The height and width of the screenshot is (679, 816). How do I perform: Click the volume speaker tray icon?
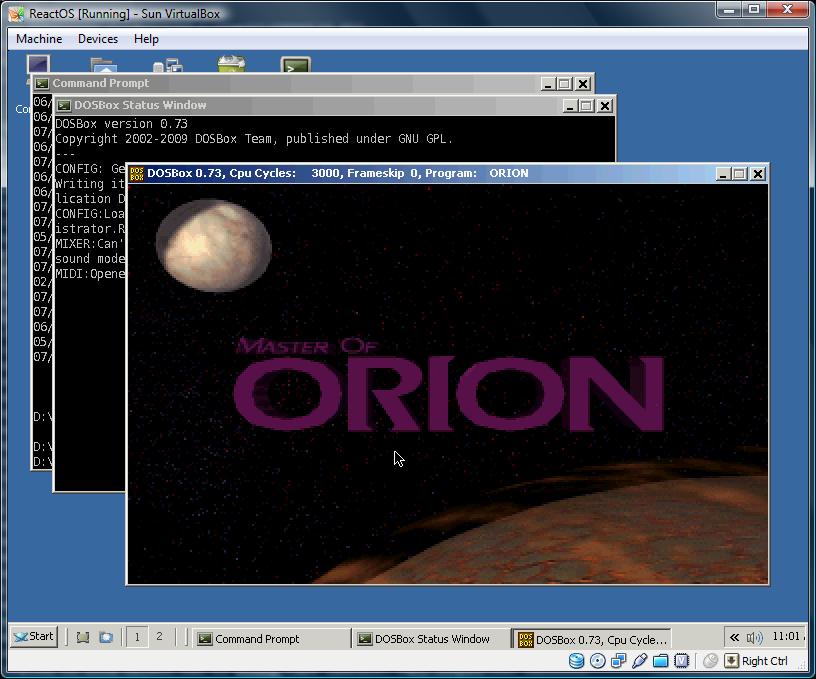click(x=754, y=637)
